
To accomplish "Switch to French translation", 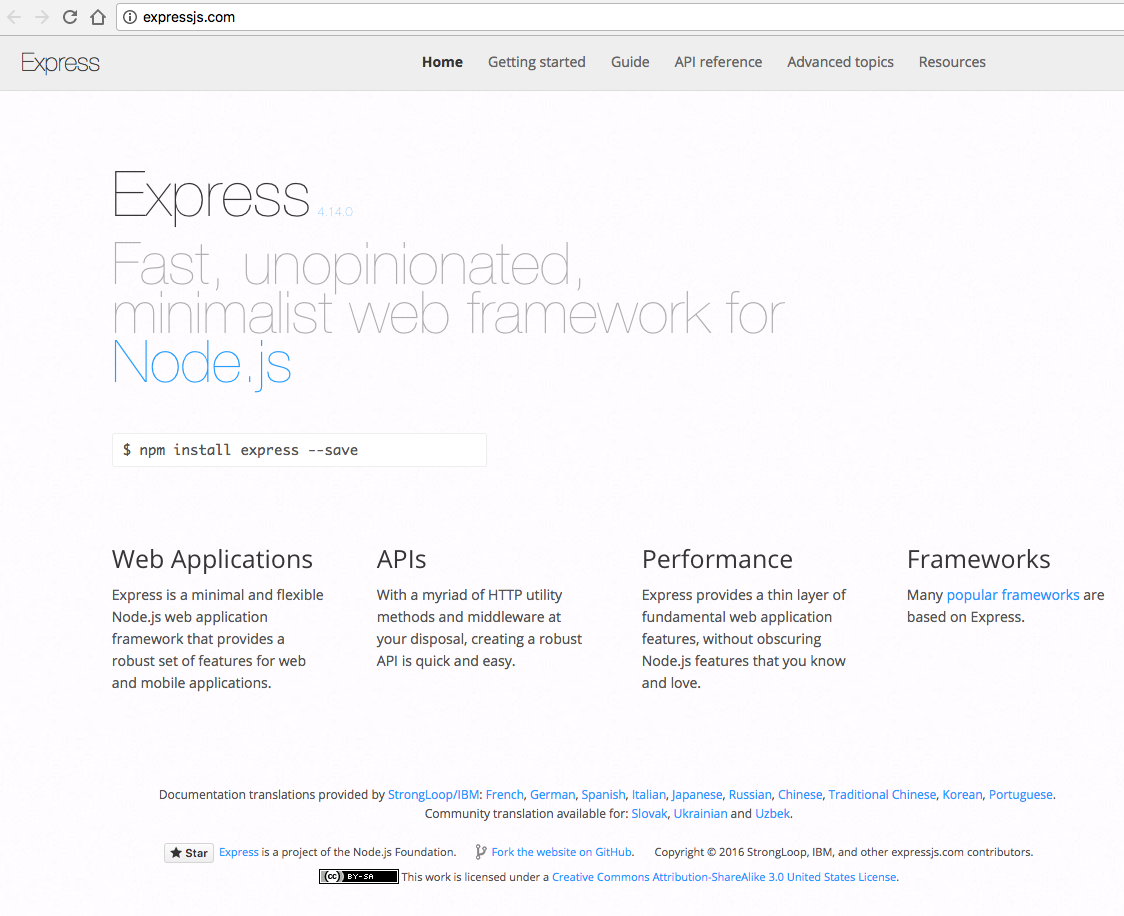I will click(x=505, y=794).
